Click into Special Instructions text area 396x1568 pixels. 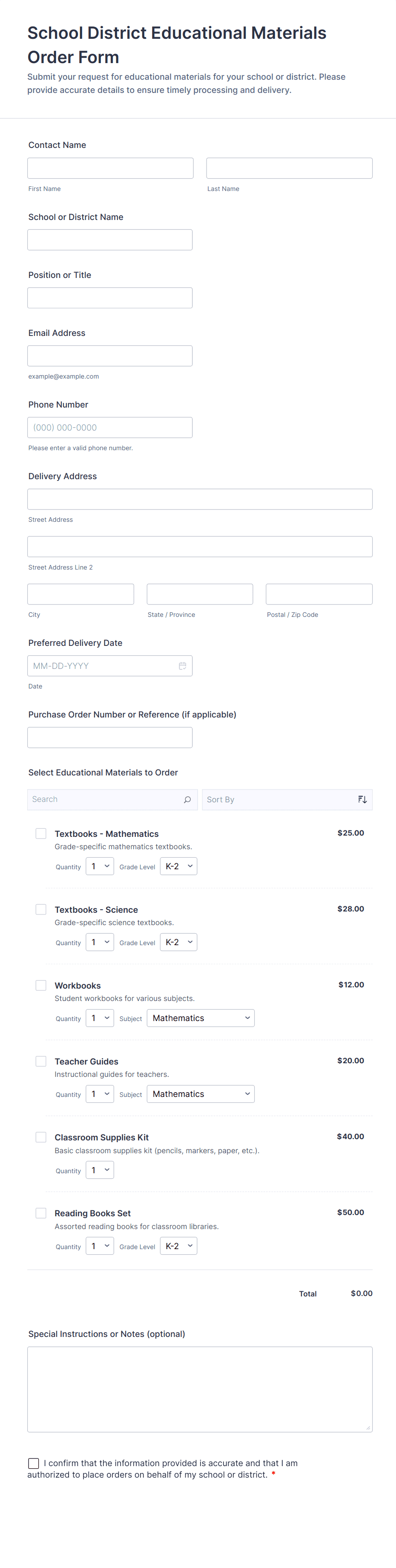(200, 1389)
